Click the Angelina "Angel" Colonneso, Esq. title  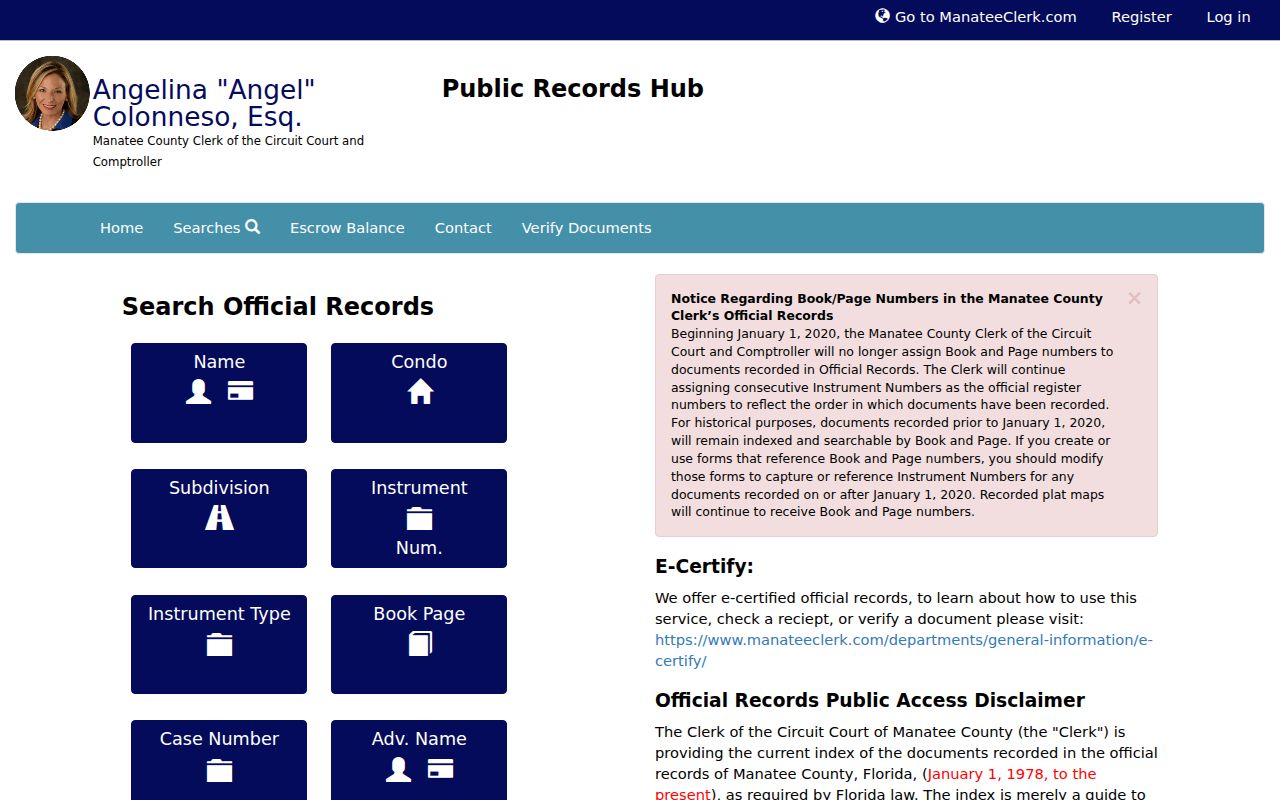204,103
